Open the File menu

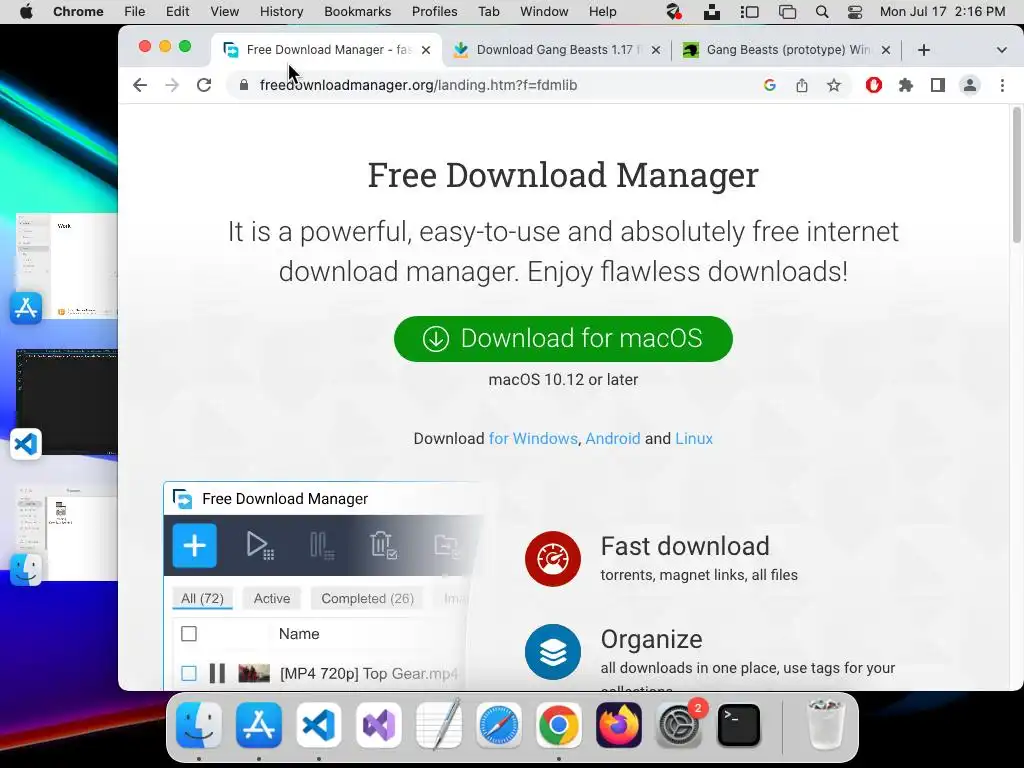point(135,12)
